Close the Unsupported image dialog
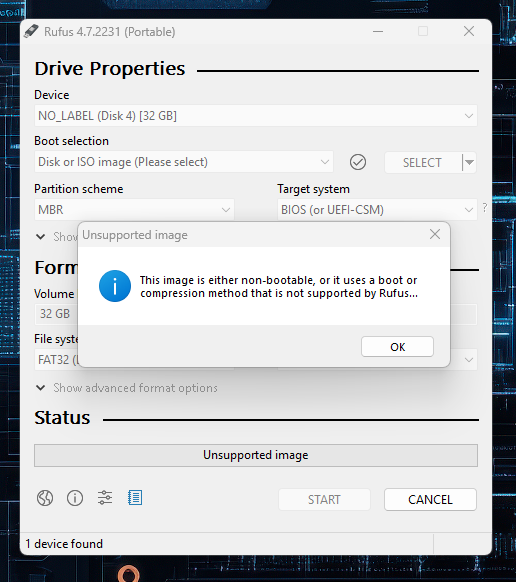 [435, 234]
